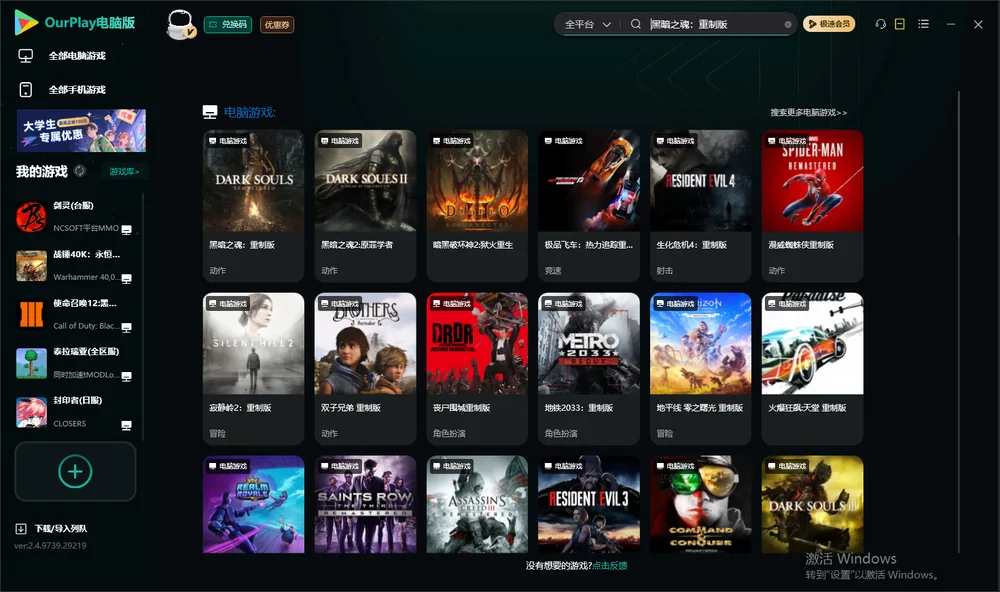Open the 地平线 零之曙光 重制版 card

[701, 368]
